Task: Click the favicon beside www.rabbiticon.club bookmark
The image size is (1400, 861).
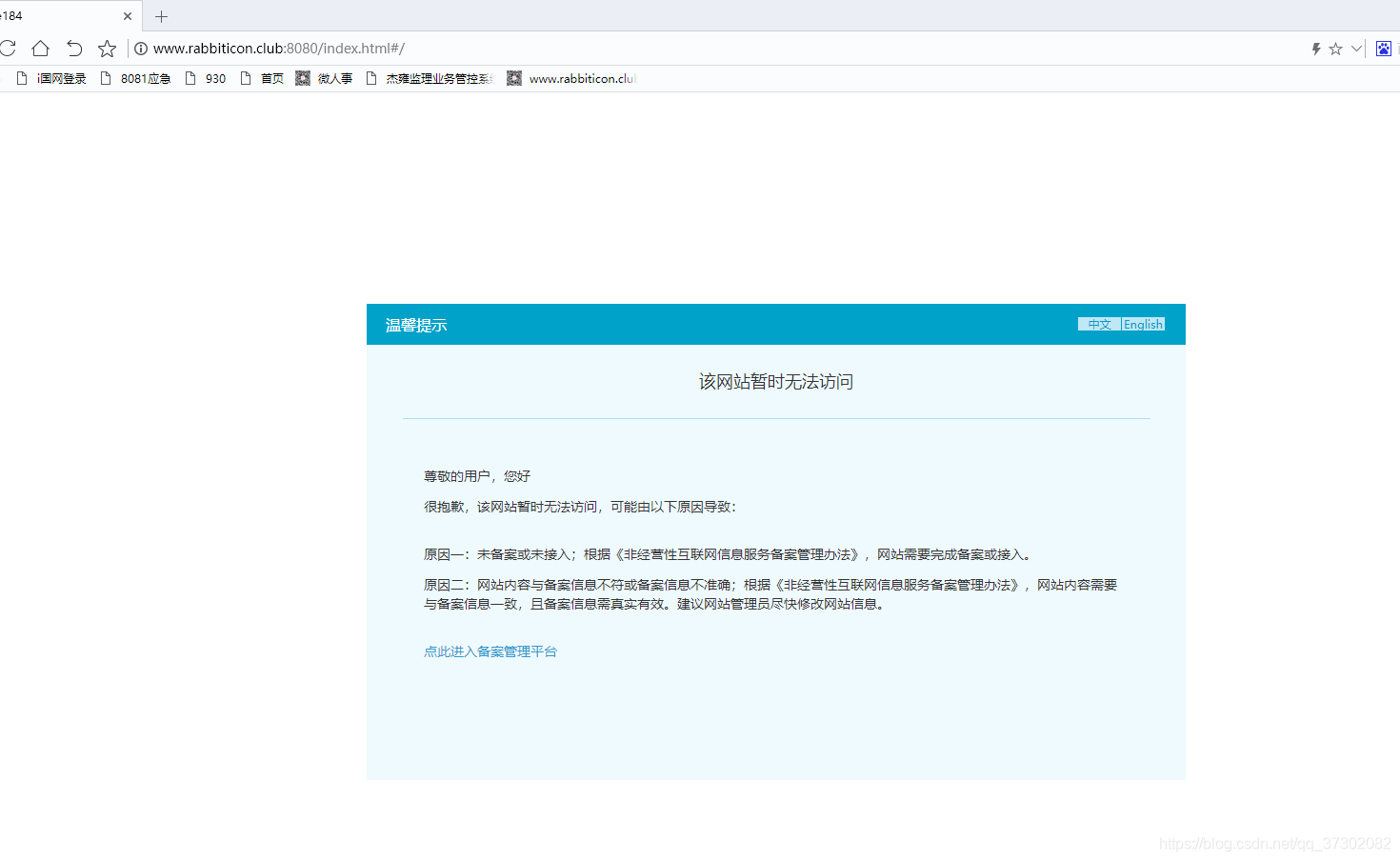Action: pos(514,78)
